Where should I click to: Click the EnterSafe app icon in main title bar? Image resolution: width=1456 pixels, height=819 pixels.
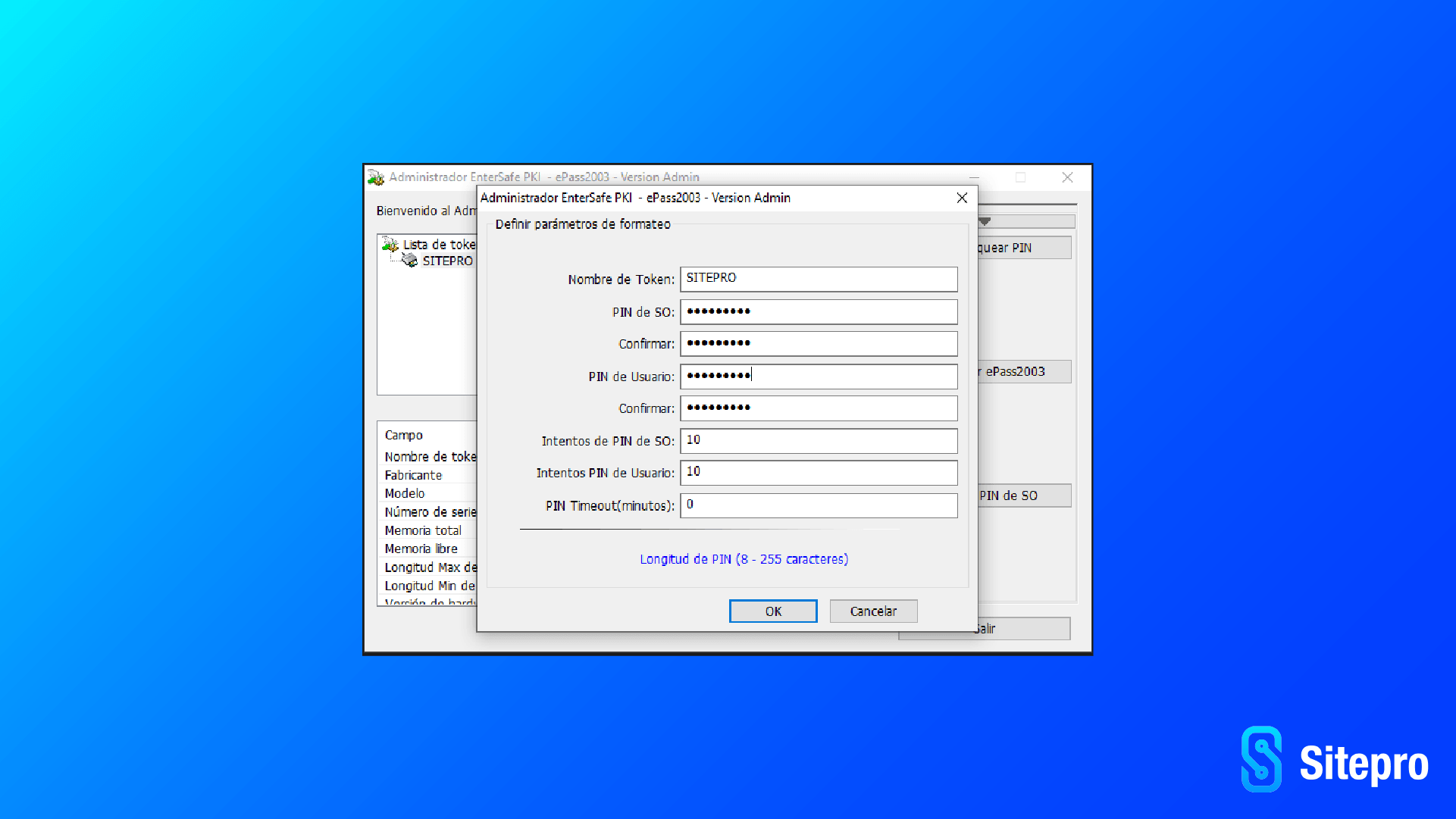tap(376, 177)
